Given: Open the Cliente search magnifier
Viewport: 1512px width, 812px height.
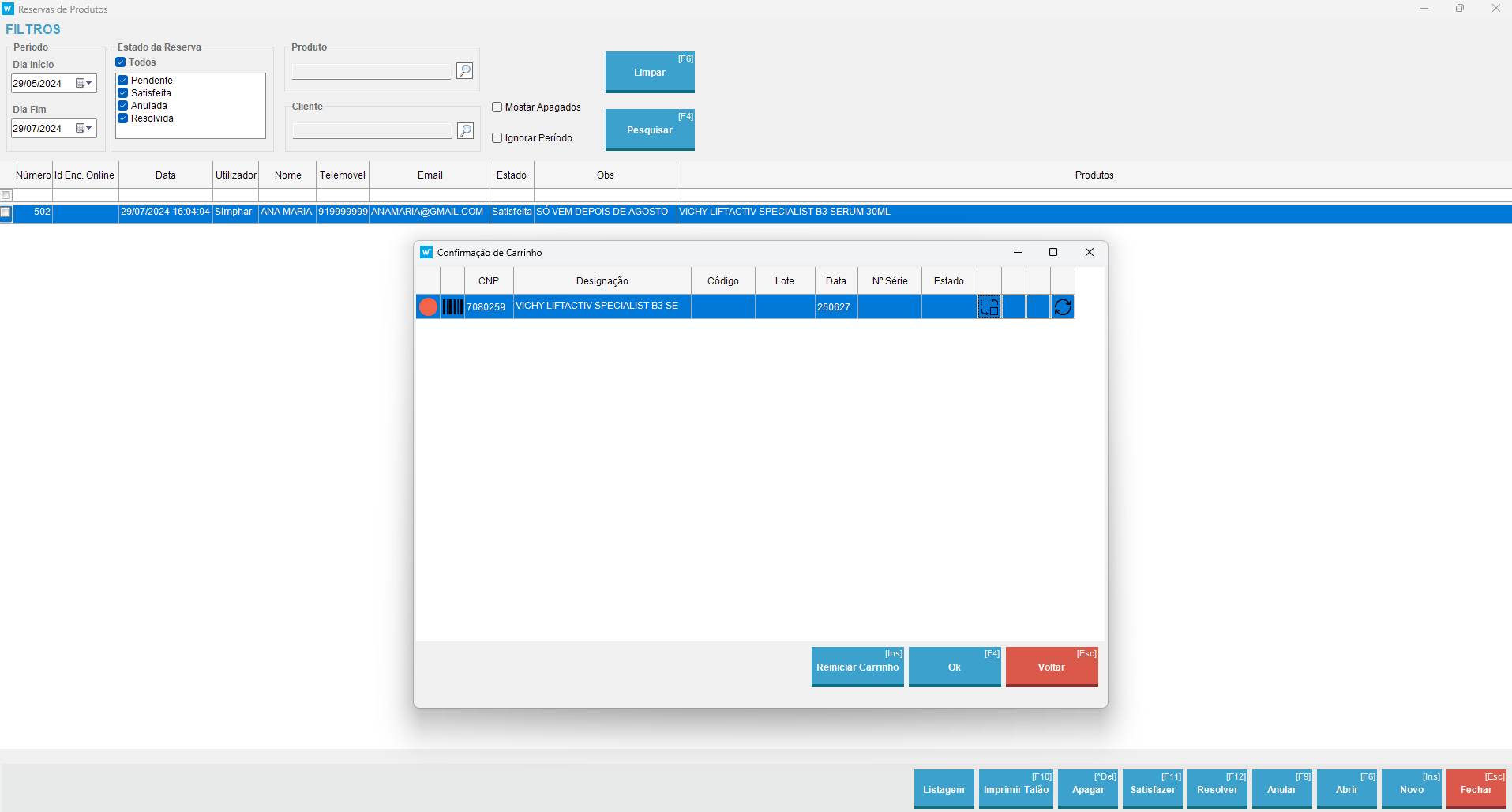Looking at the screenshot, I should pos(466,130).
